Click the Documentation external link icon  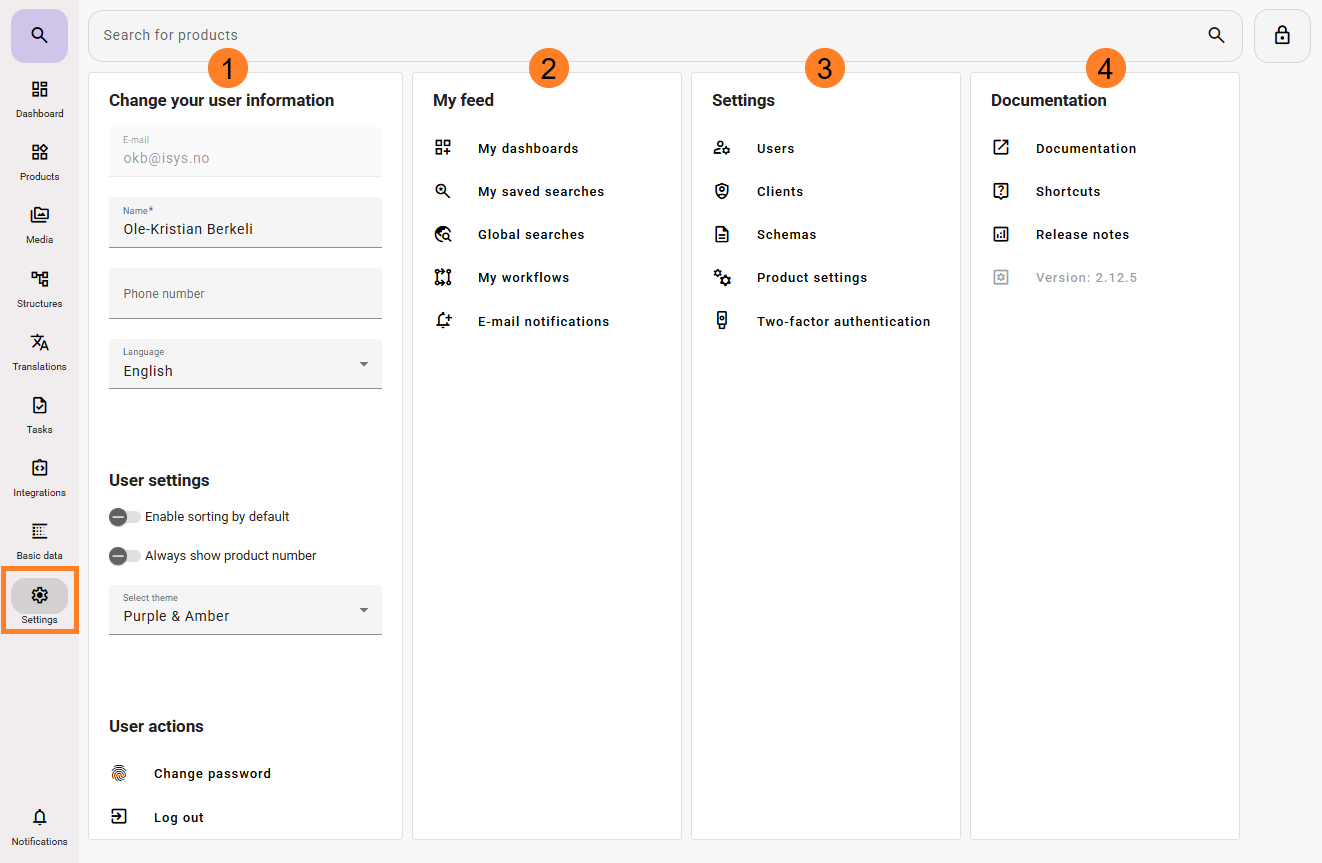[x=1001, y=148]
